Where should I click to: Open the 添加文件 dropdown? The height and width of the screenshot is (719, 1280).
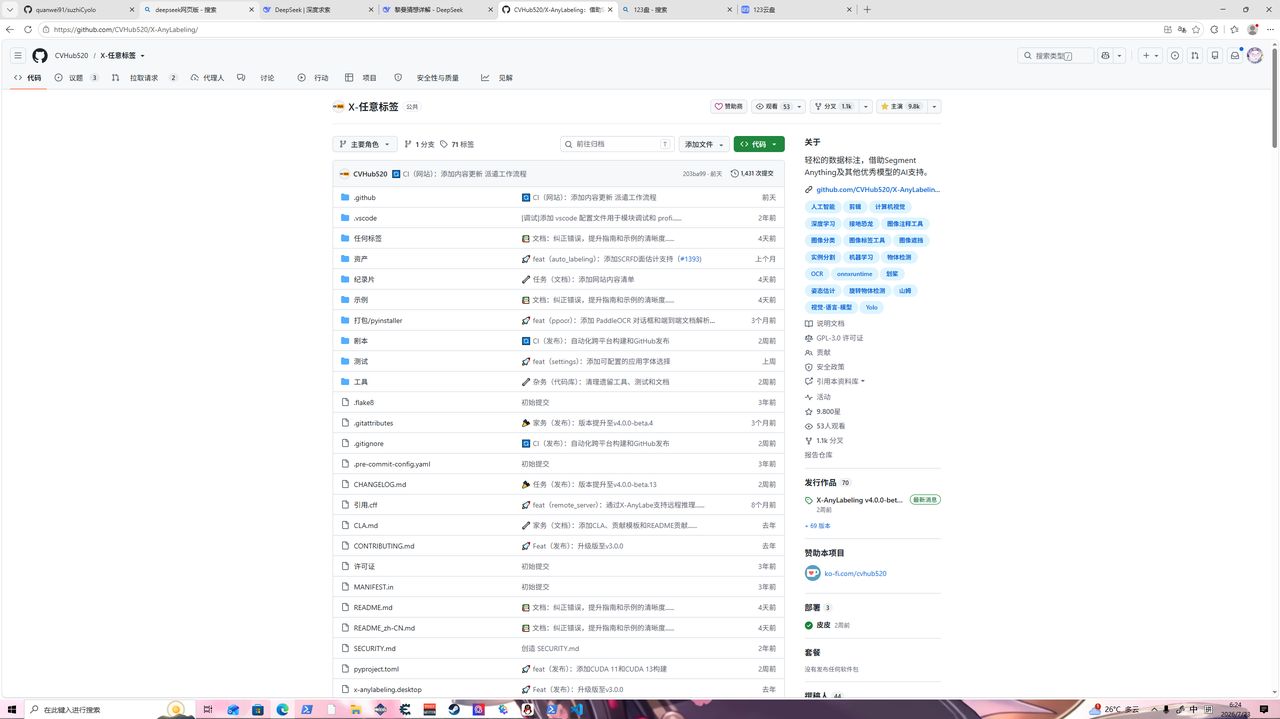tap(704, 144)
